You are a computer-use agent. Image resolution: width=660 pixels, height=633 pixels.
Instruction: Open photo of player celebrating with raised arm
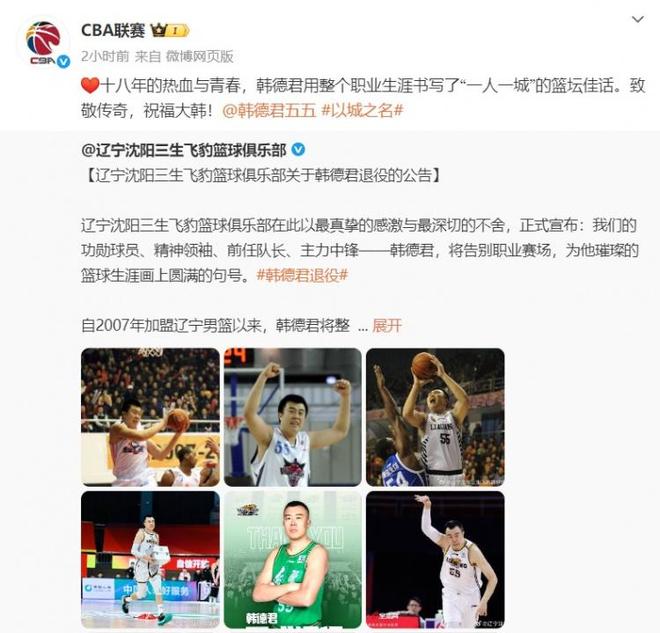(435, 560)
